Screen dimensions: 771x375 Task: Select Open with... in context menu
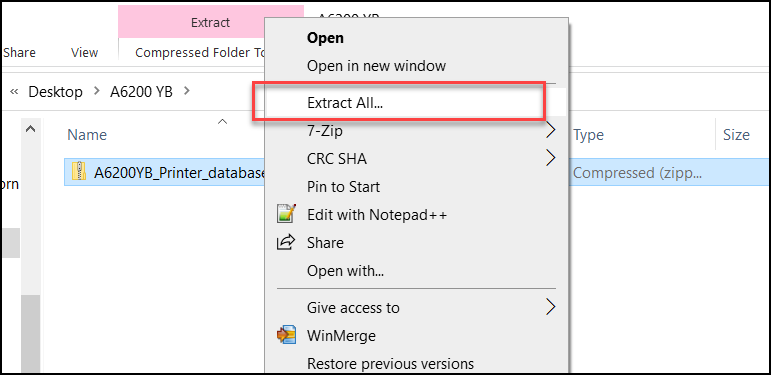point(345,270)
